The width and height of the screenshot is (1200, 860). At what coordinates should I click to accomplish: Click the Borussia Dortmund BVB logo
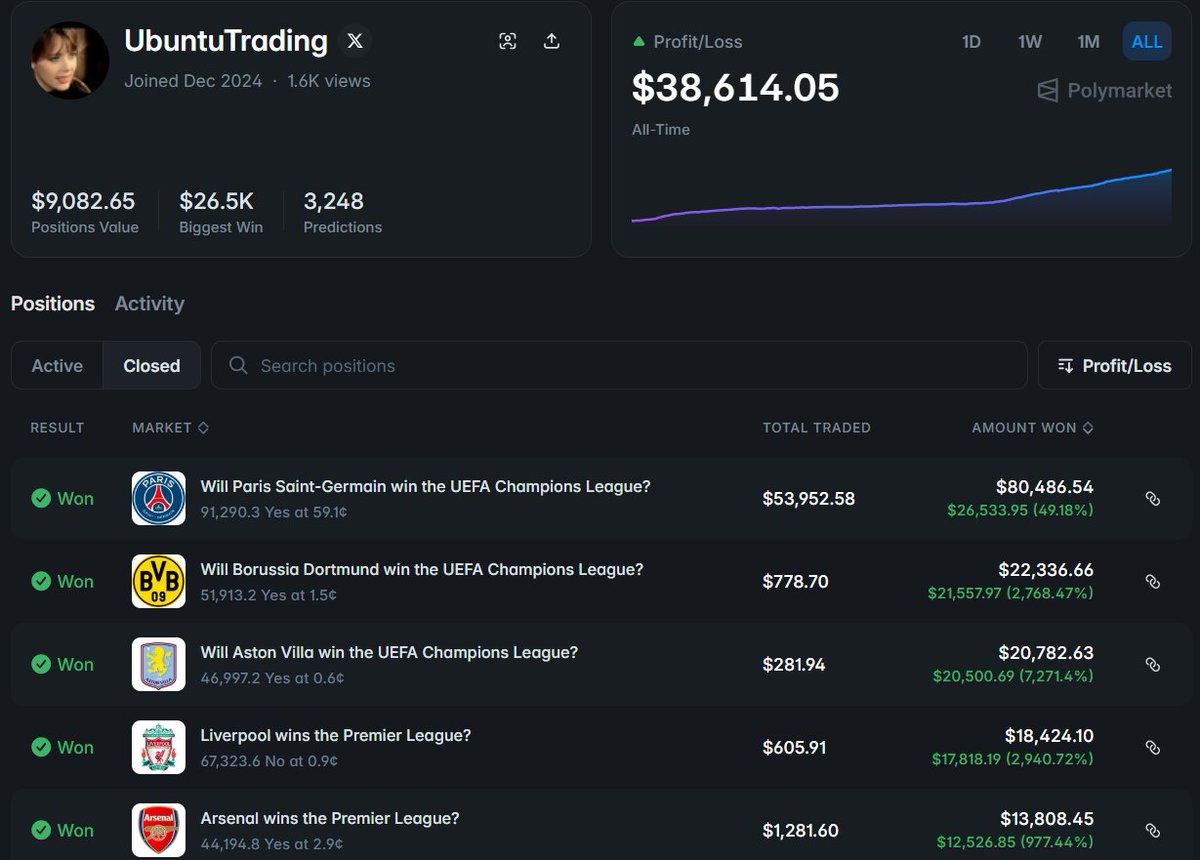(x=159, y=581)
